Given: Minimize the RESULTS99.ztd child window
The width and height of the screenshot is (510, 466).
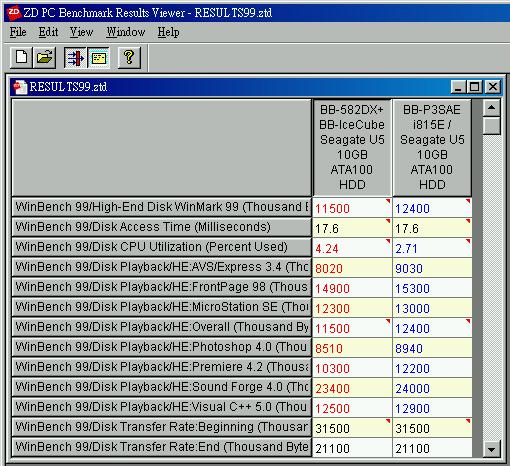Looking at the screenshot, I should click(x=458, y=87).
